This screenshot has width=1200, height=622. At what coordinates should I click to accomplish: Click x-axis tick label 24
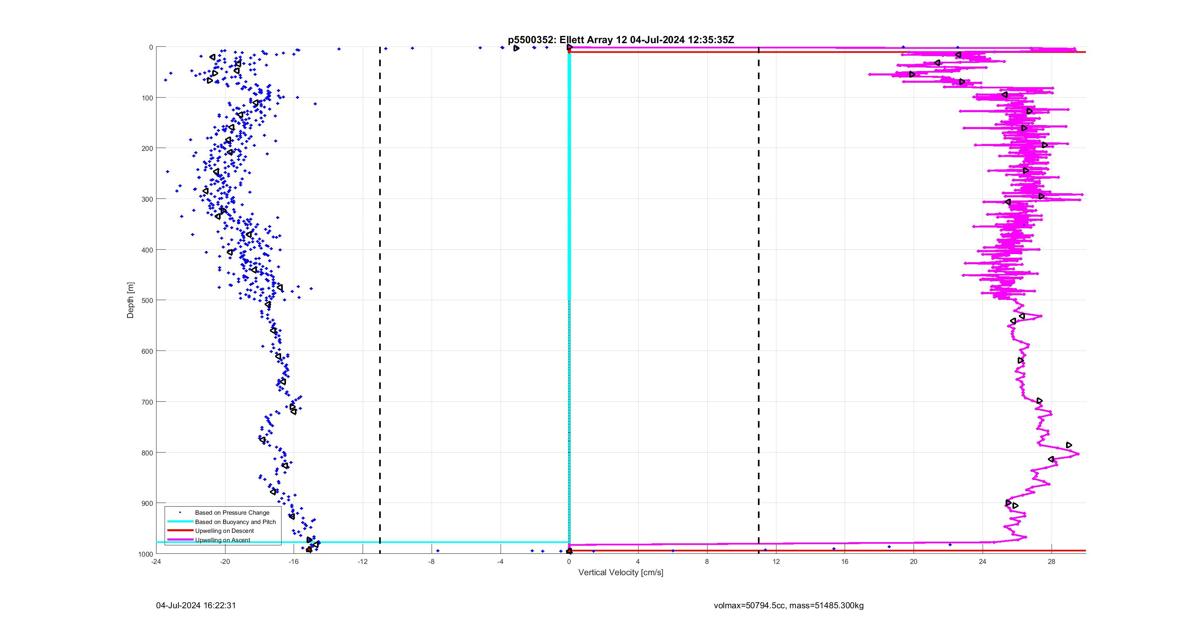(x=983, y=561)
